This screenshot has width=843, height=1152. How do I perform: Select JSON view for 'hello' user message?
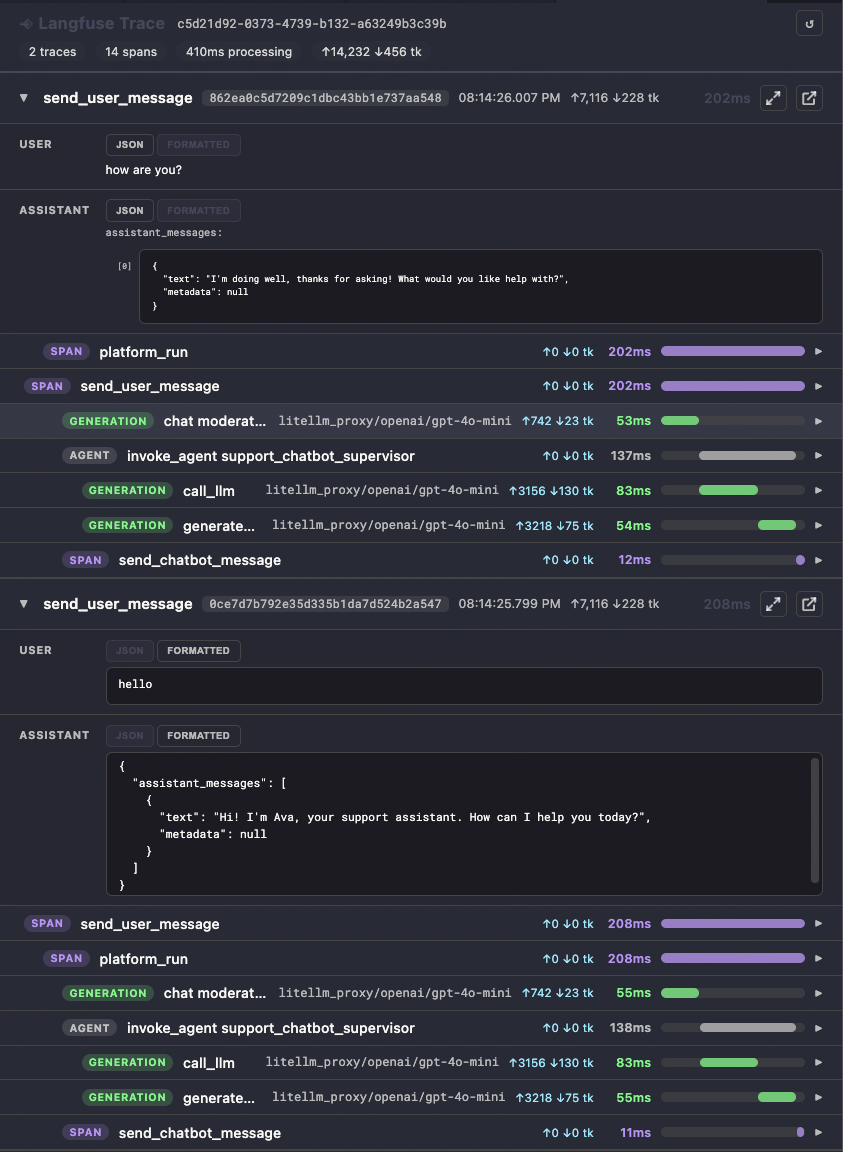(x=129, y=650)
